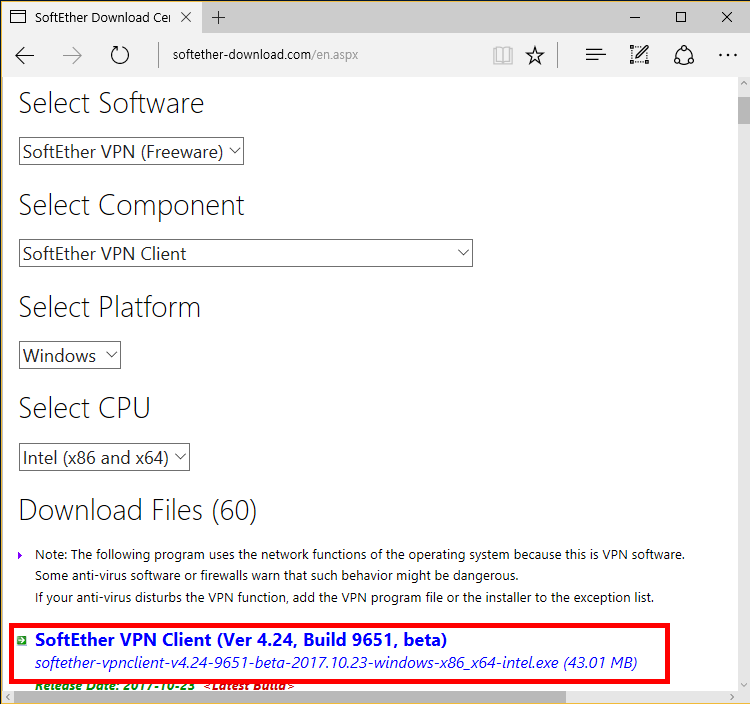750x704 pixels.
Task: Close the SoftEther Download Center tab
Action: click(x=186, y=17)
